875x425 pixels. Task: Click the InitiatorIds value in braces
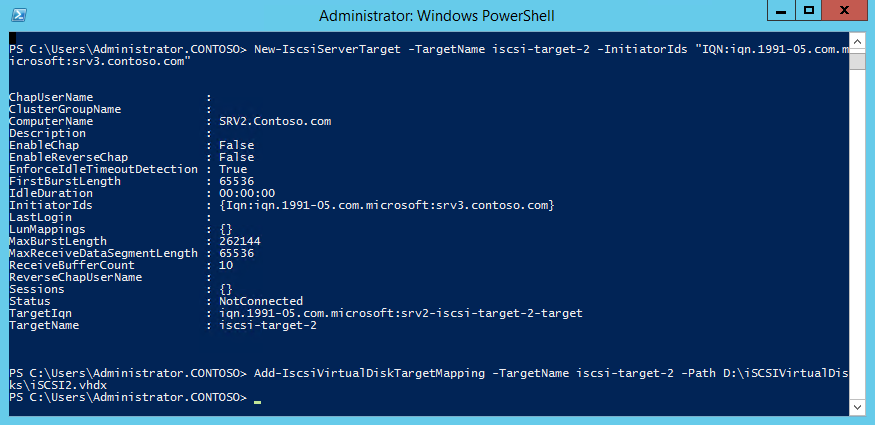(387, 205)
